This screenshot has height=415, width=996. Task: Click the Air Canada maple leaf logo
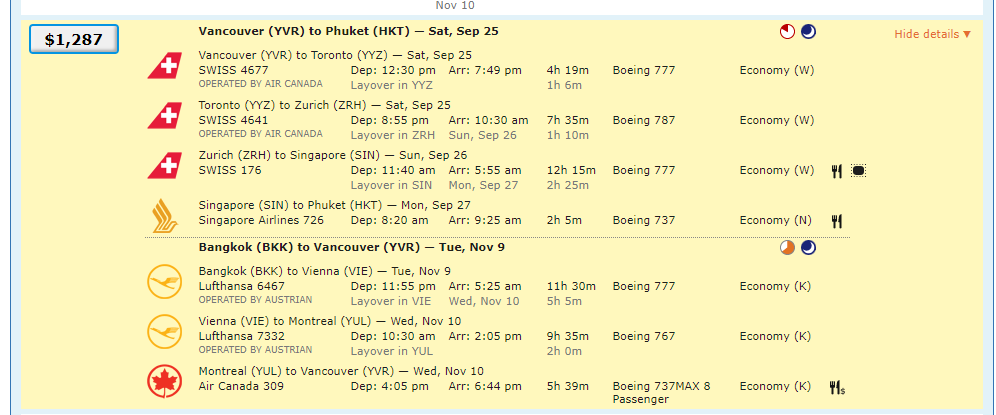pos(164,381)
